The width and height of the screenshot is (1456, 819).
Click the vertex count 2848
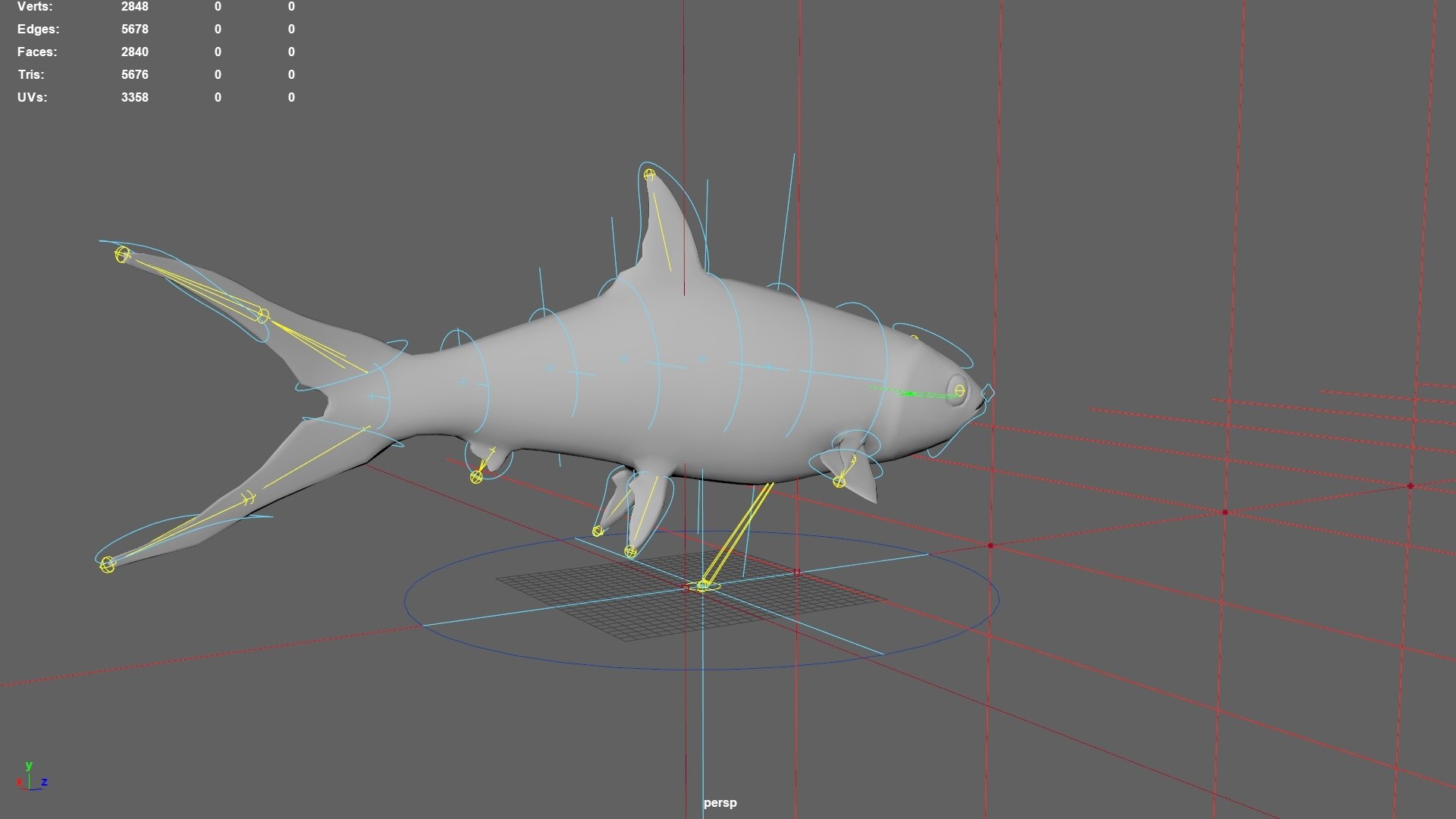pos(134,7)
